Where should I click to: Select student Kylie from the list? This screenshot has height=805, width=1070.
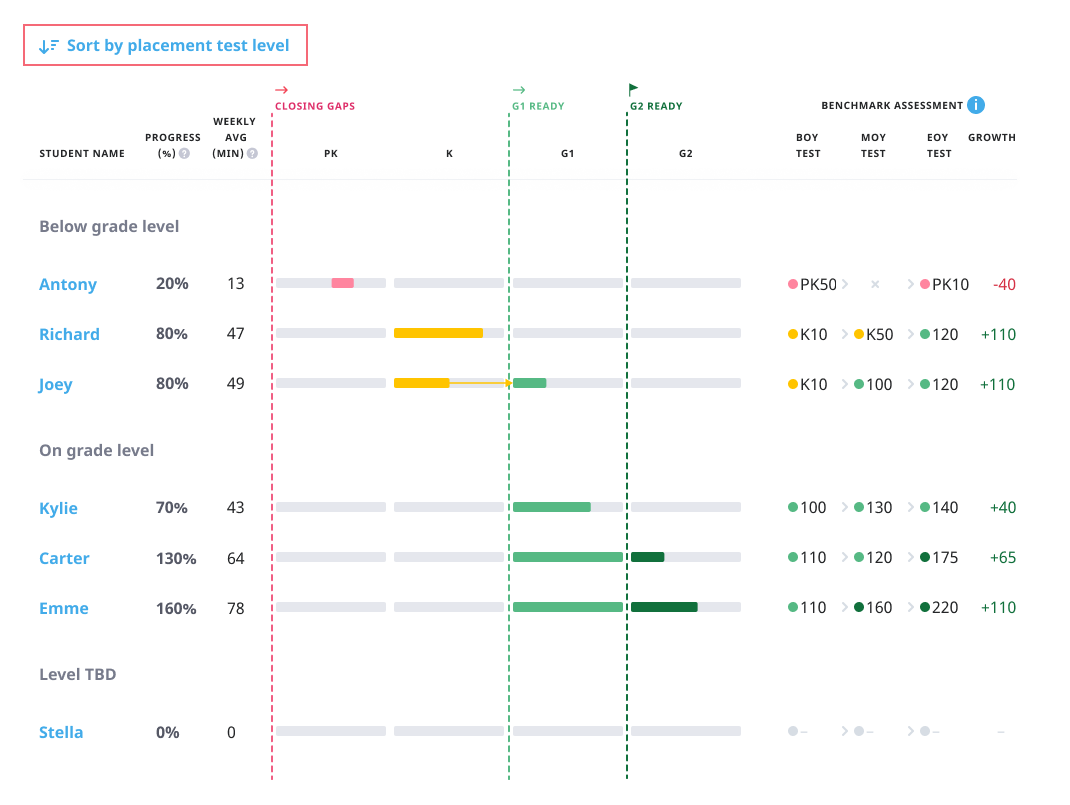[x=58, y=508]
